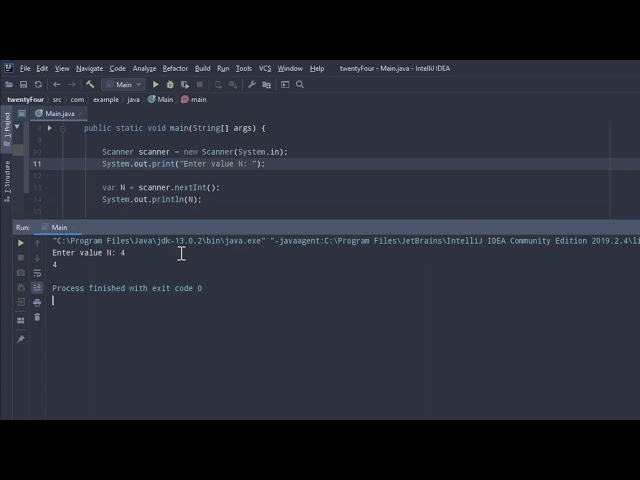Viewport: 640px width, 480px height.
Task: Click the com breadcrumb
Action: point(77,100)
